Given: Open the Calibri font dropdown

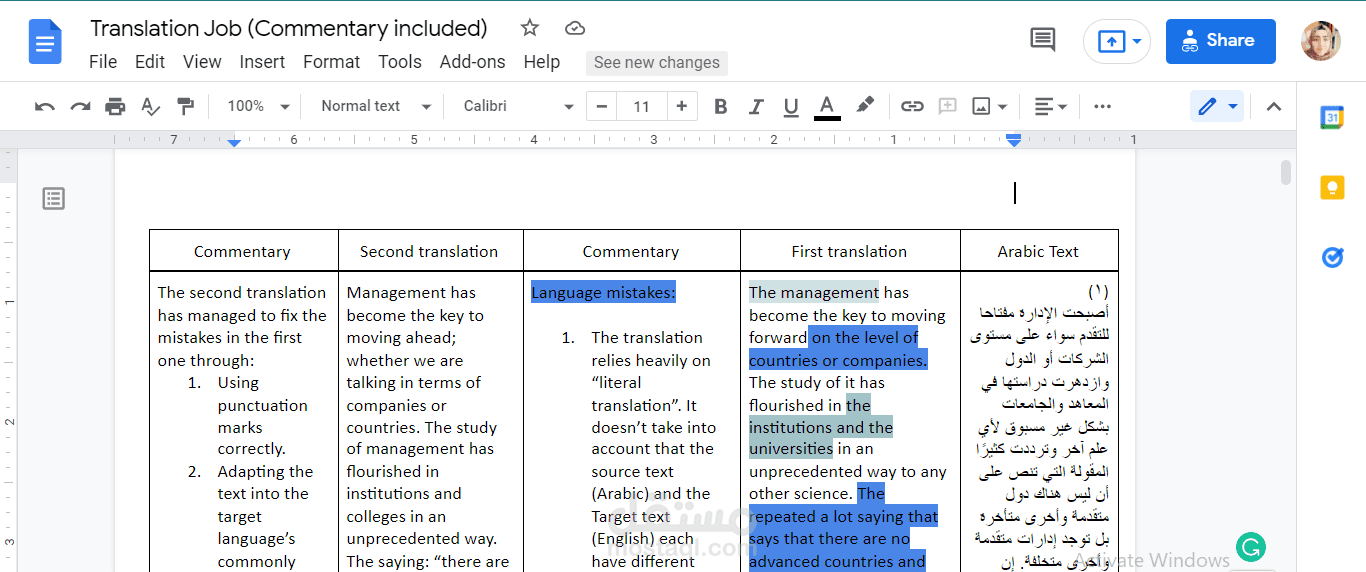Looking at the screenshot, I should coord(518,106).
